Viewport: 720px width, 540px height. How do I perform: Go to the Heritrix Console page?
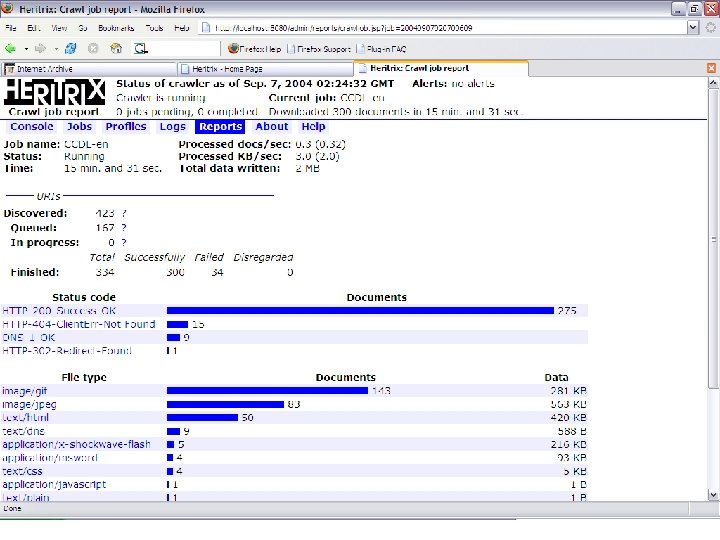tap(32, 127)
